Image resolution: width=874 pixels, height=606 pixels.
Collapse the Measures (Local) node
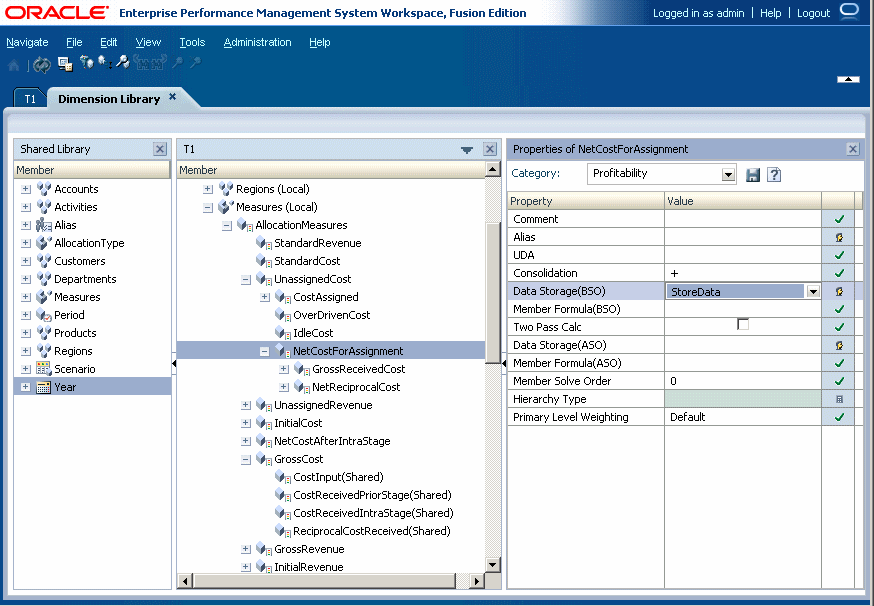207,207
